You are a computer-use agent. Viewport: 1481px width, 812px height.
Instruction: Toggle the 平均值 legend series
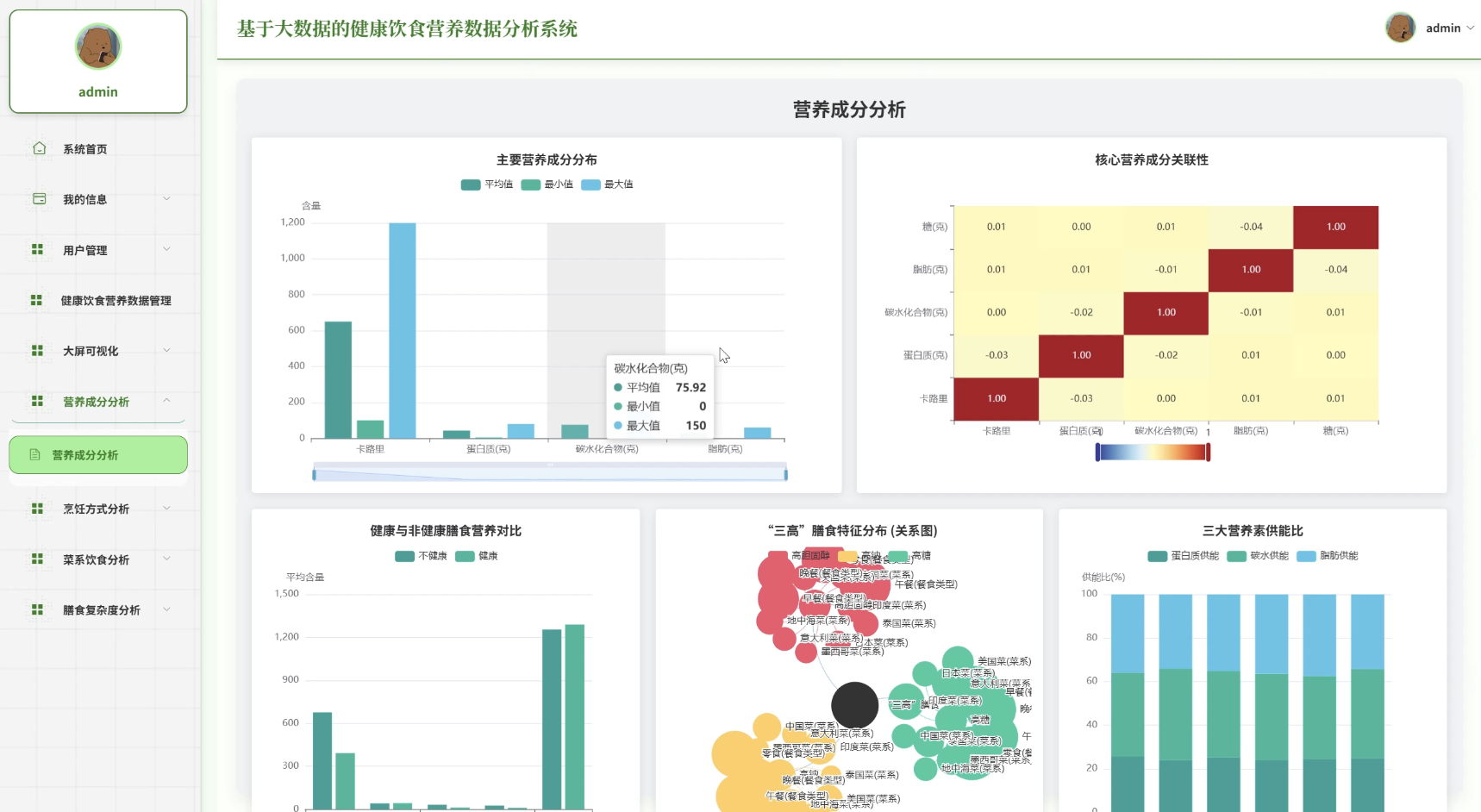[x=487, y=184]
